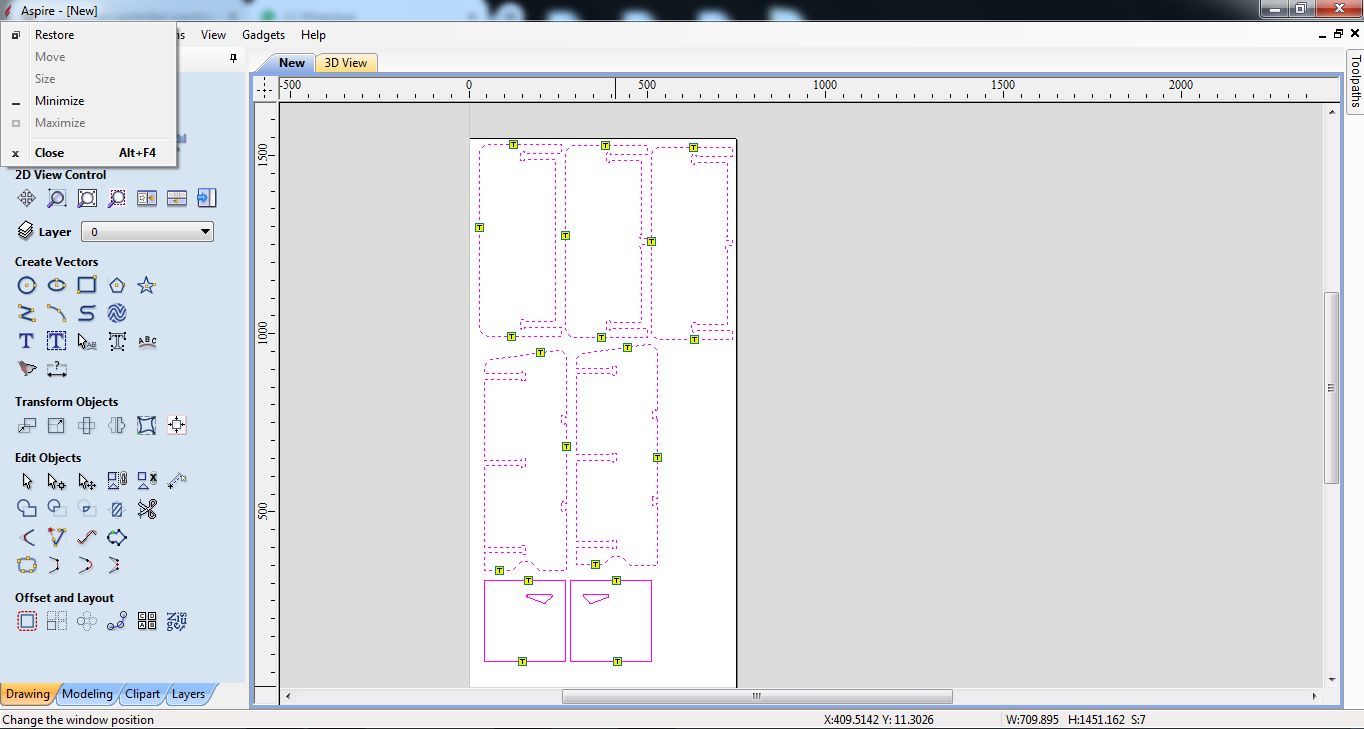The width and height of the screenshot is (1364, 729).
Task: Choose the Draw Ellipse tool
Action: [x=57, y=285]
